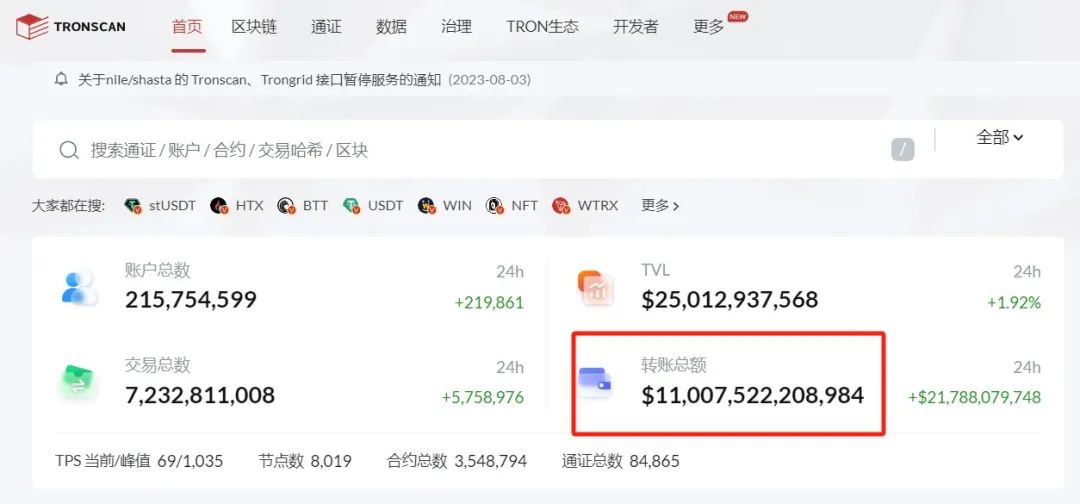Screen dimensions: 1080x504
Task: Click the 转账总额 wallet icon
Action: 595,379
